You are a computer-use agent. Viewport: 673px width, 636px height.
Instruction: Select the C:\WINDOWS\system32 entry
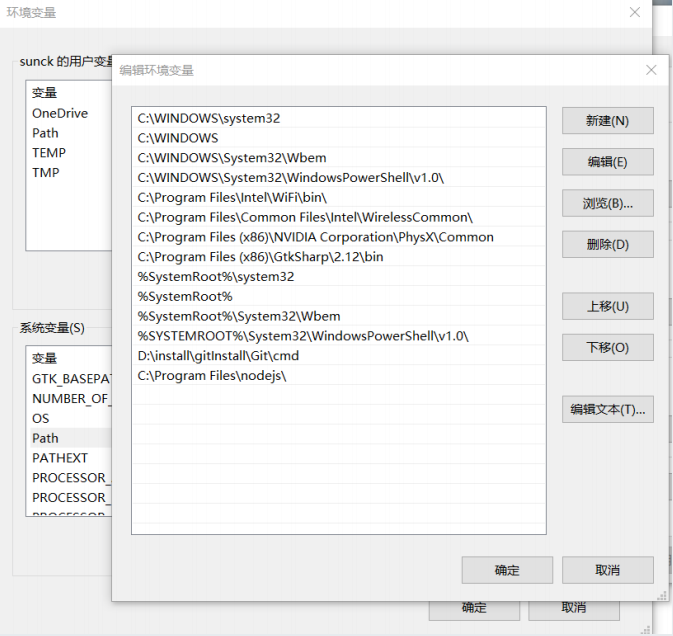(339, 118)
